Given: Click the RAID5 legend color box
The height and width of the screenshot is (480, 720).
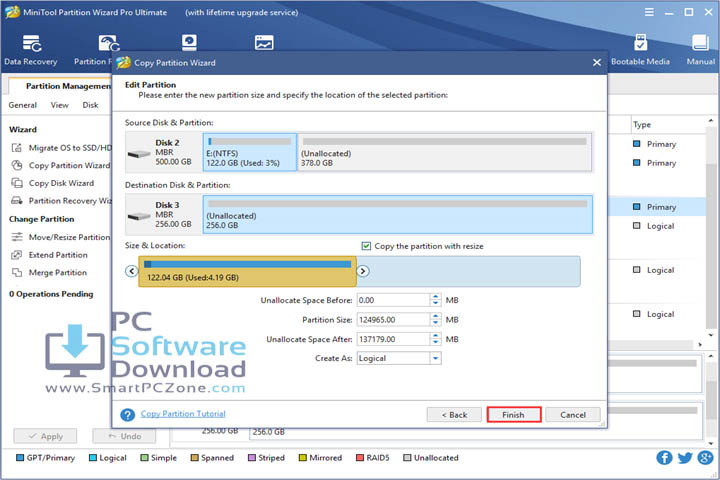Looking at the screenshot, I should point(360,457).
